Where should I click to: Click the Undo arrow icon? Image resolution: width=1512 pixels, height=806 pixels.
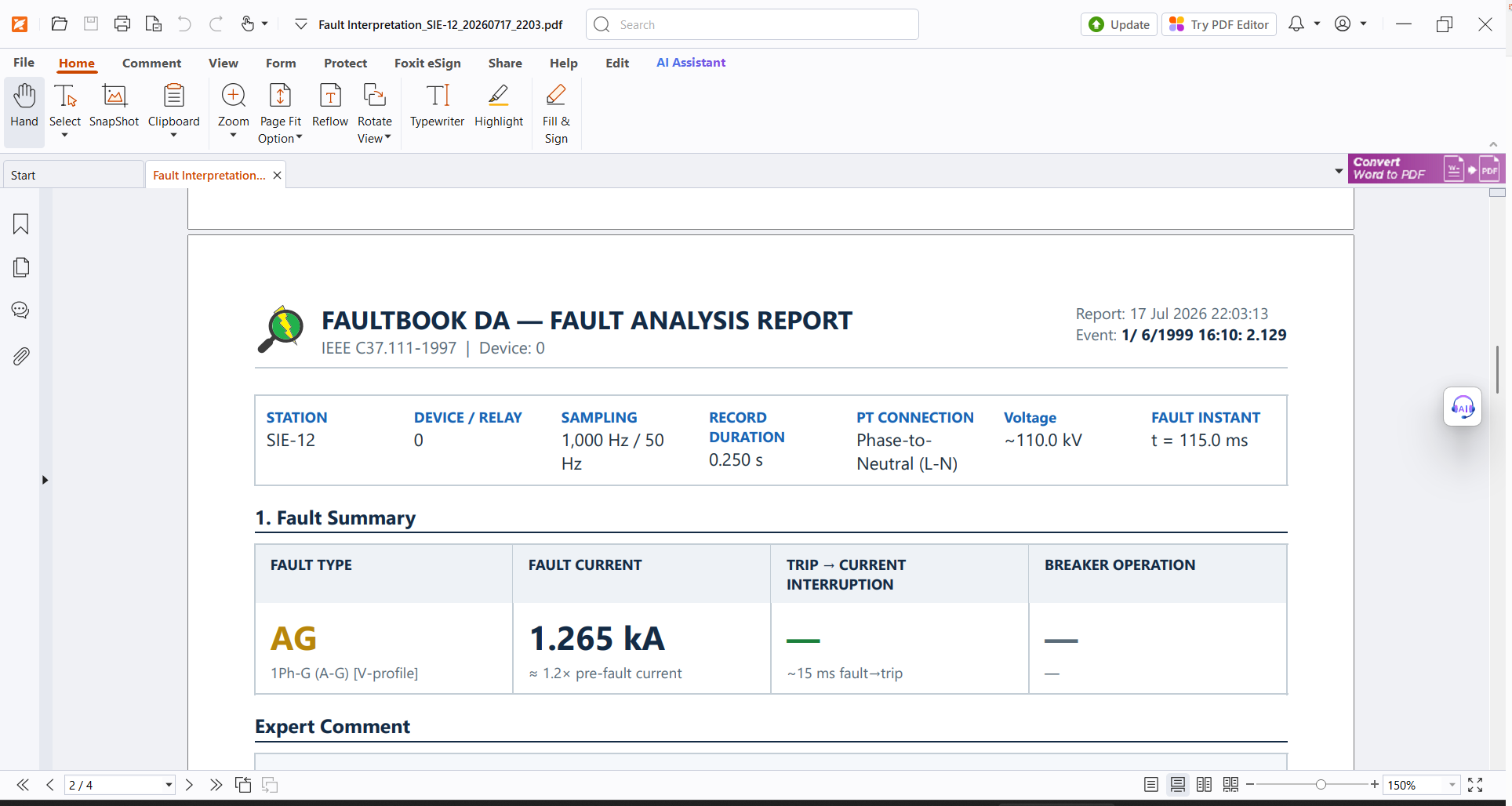pyautogui.click(x=184, y=24)
